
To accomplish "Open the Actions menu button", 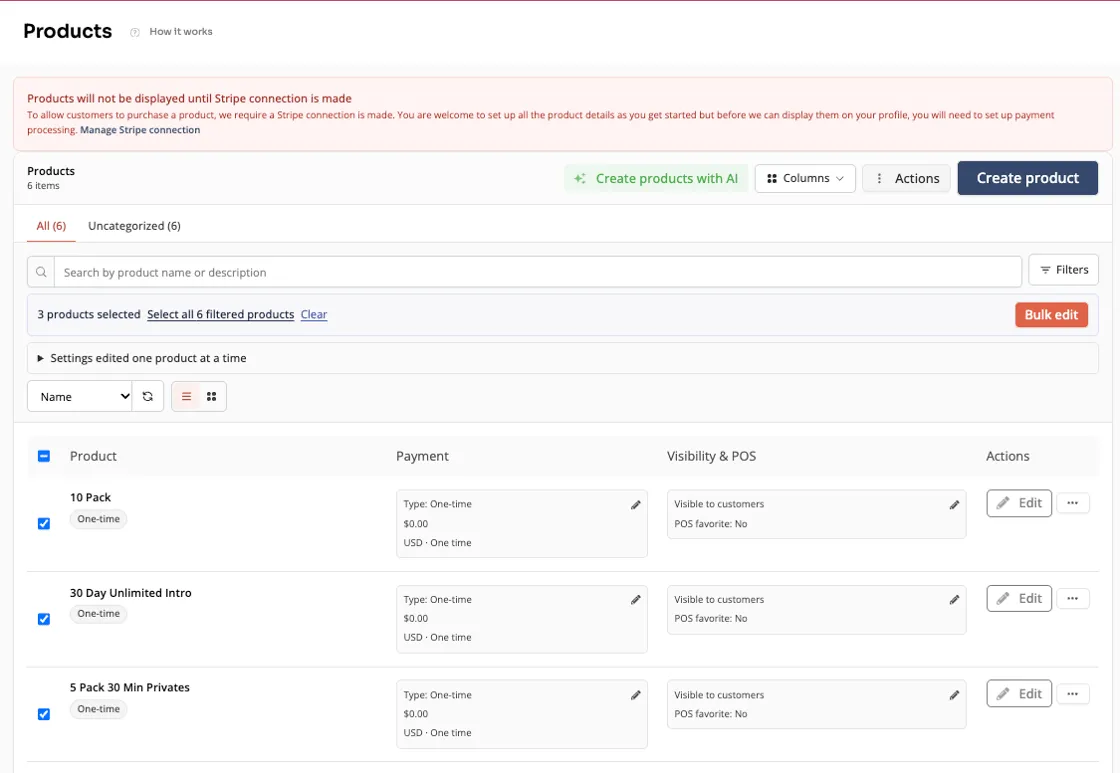I will click(906, 179).
